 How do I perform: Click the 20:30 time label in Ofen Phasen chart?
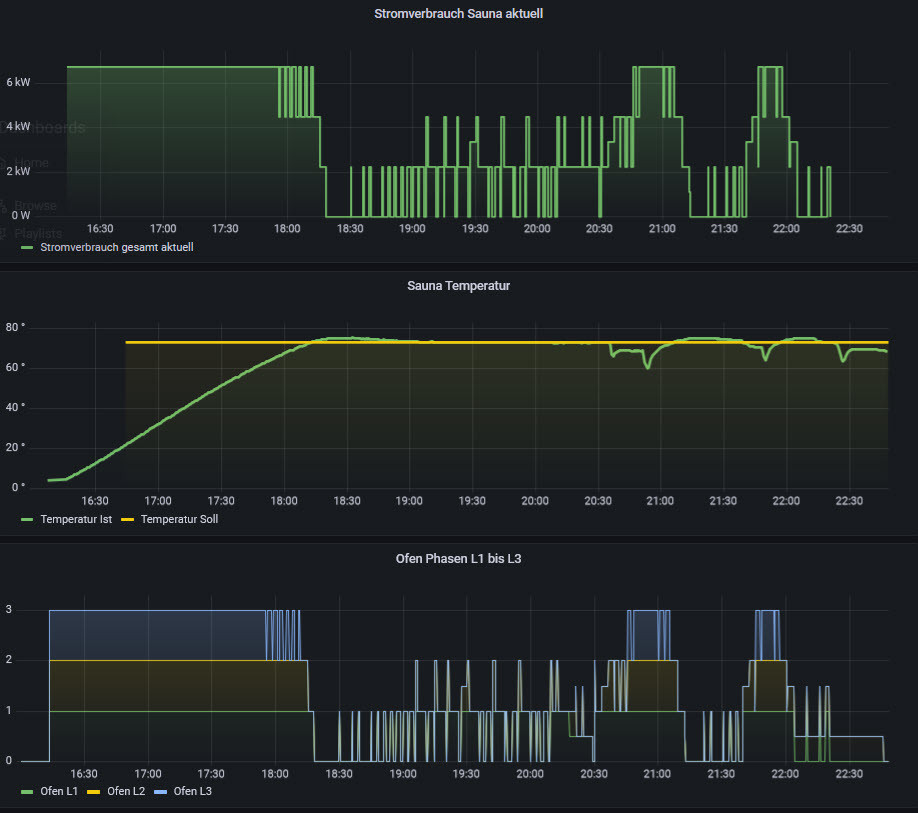pos(594,774)
